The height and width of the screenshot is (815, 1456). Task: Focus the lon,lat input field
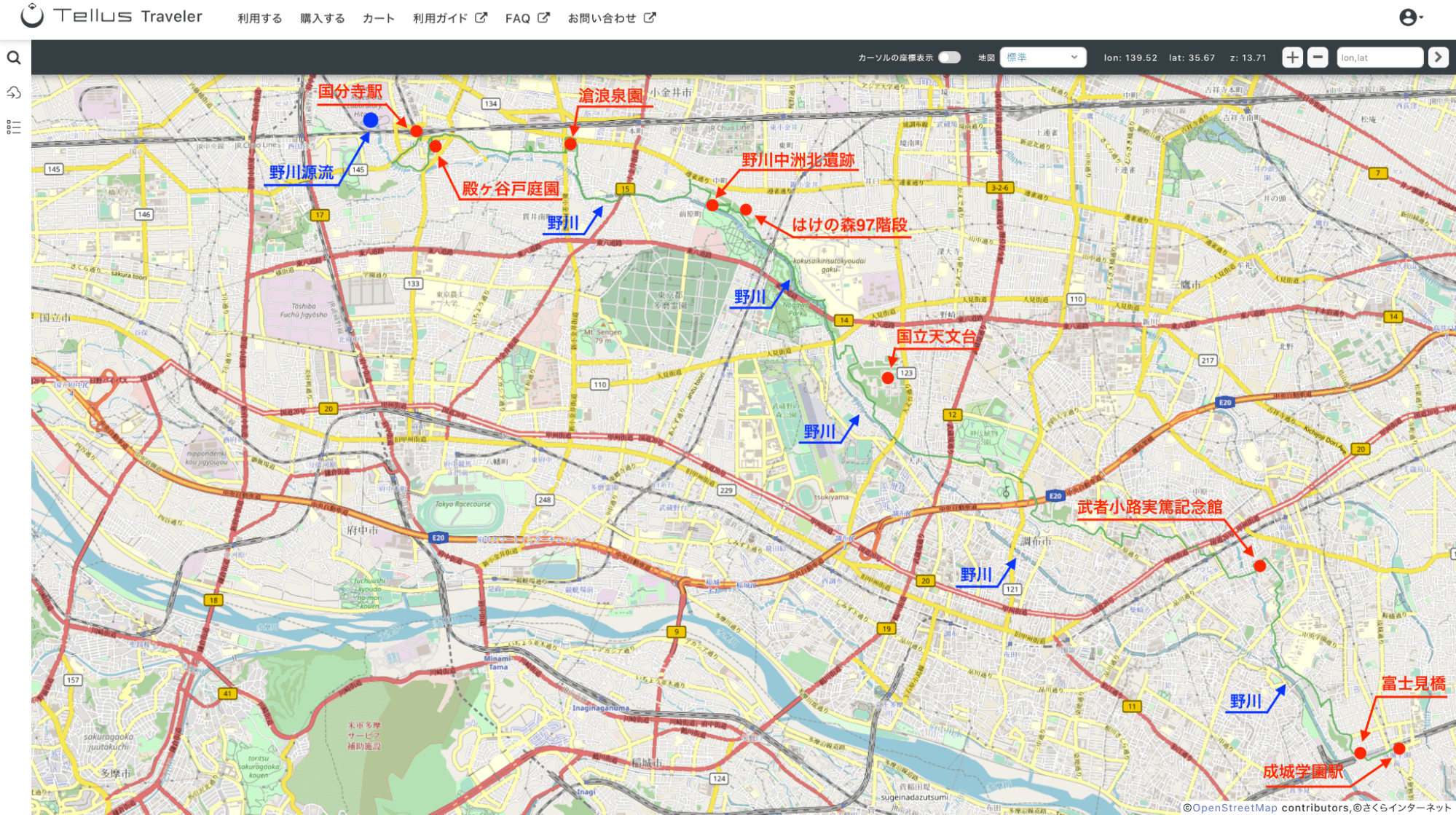[1380, 58]
